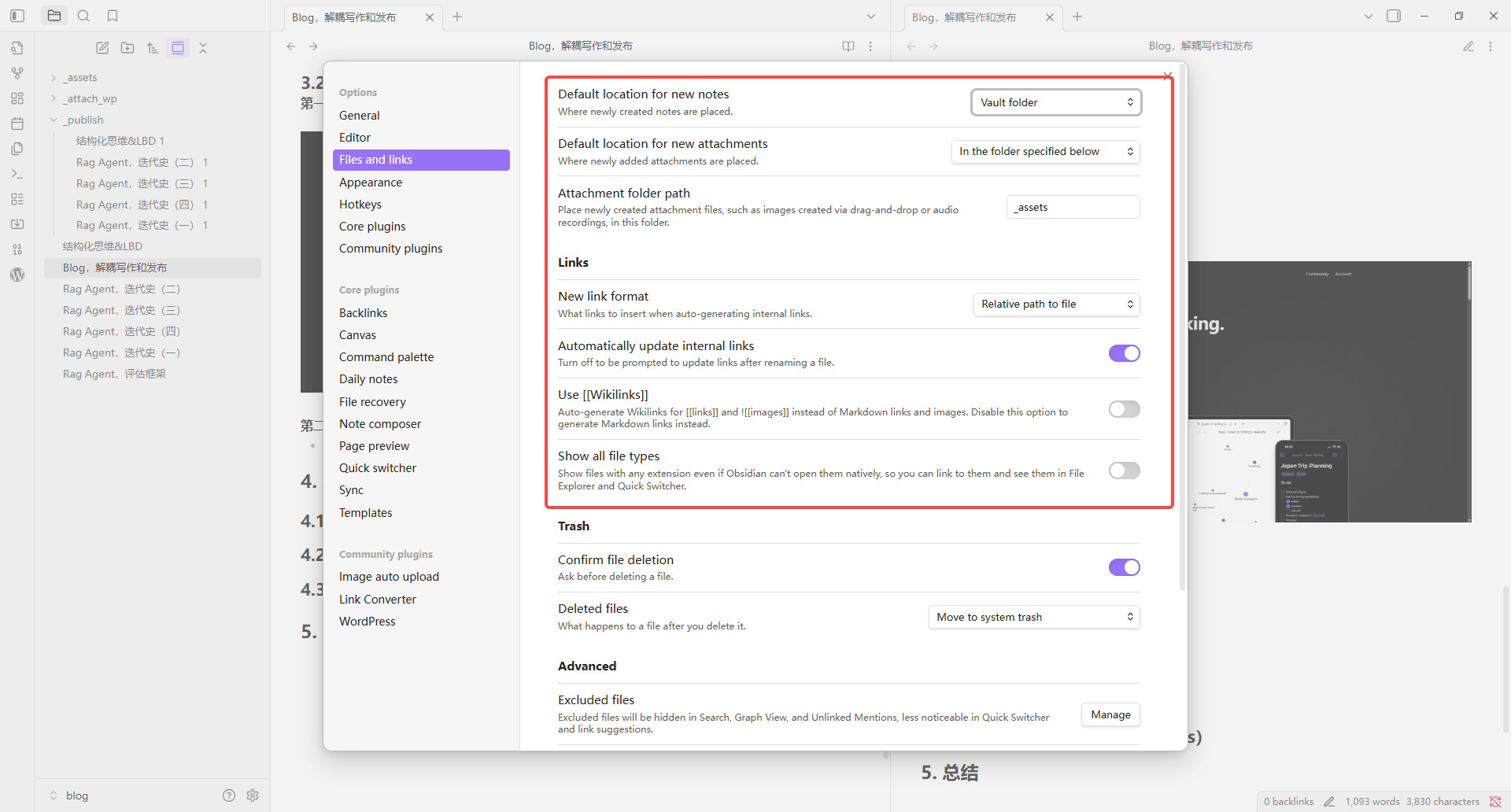Click the new note icon
The image size is (1511, 812).
point(102,48)
